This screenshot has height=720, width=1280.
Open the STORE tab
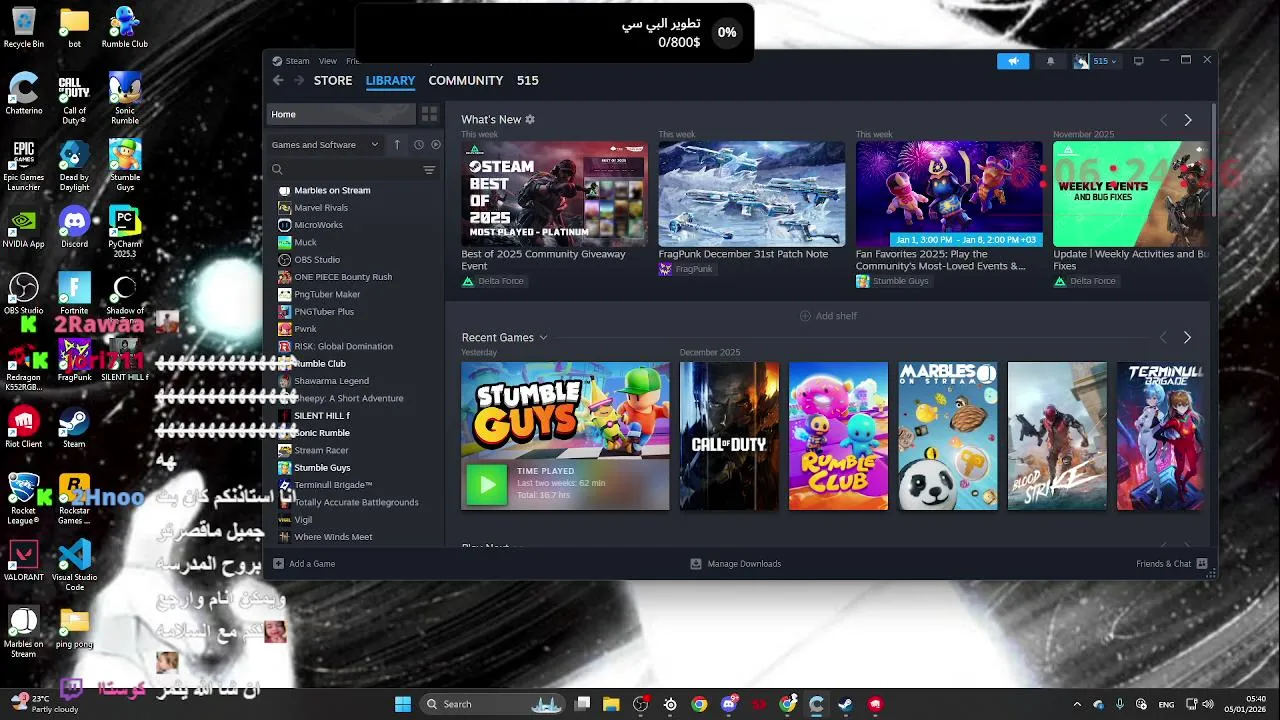(x=333, y=81)
